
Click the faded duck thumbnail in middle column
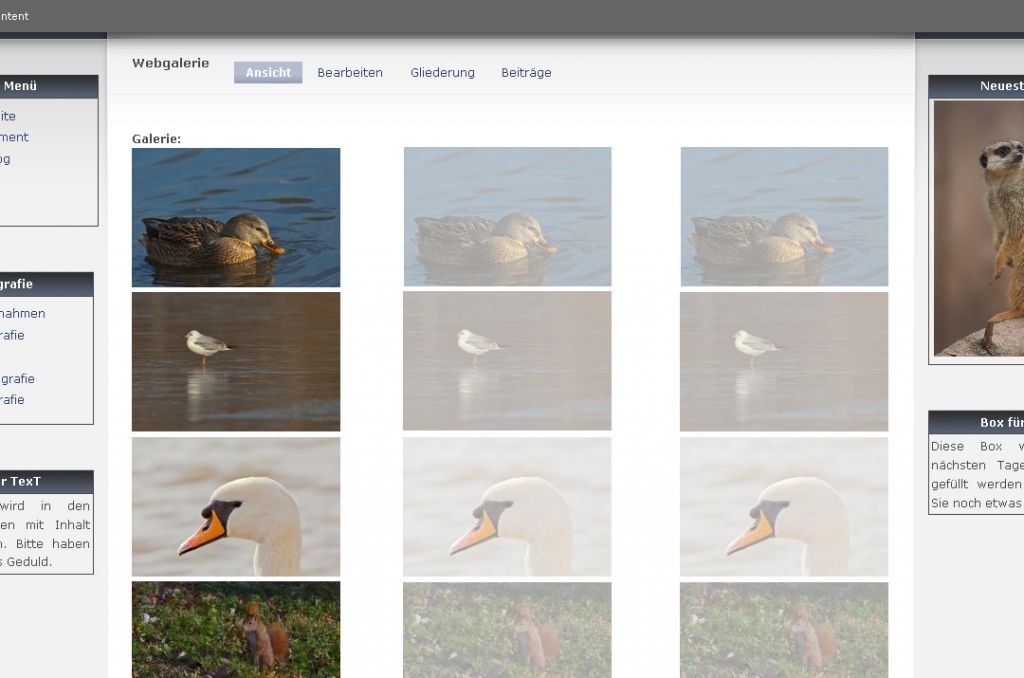point(507,217)
